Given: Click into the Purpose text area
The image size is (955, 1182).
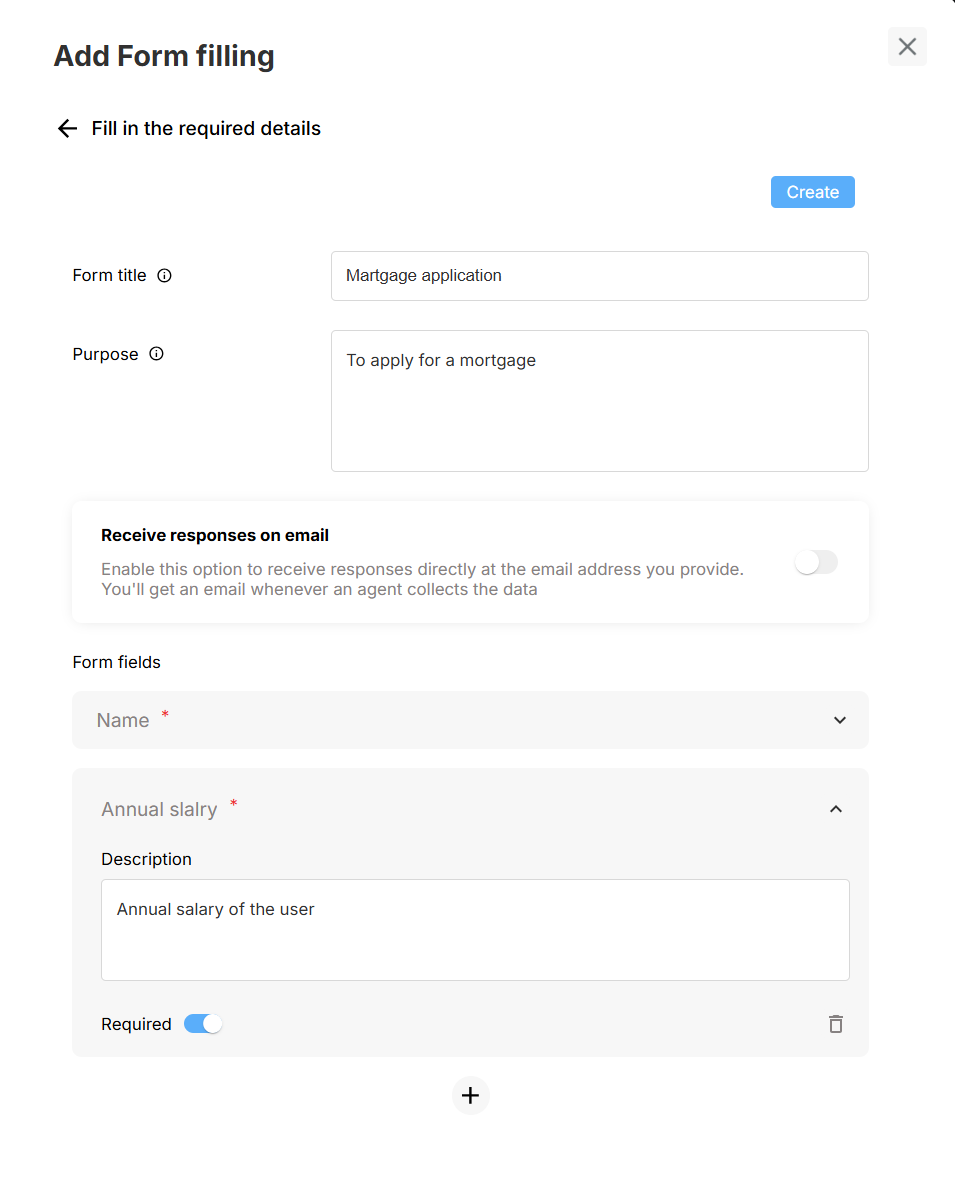Looking at the screenshot, I should point(600,401).
